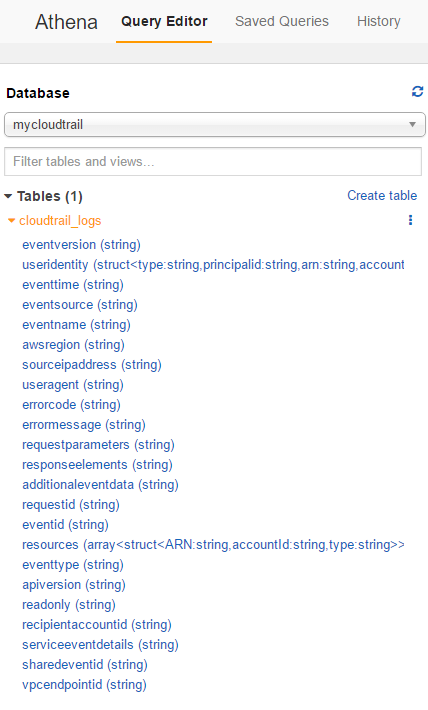Viewport: 428px width, 710px height.
Task: Collapse the Tables section arrow
Action: 8,197
